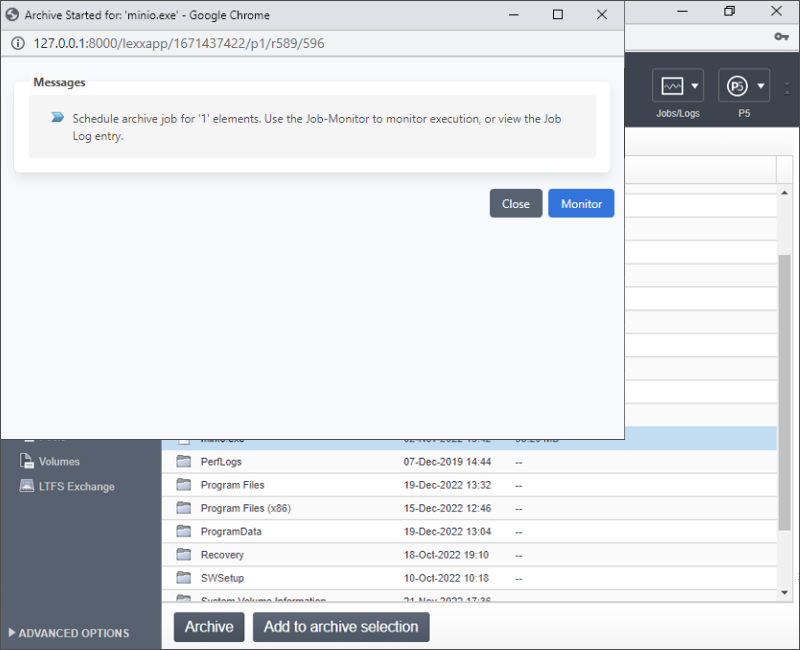The width and height of the screenshot is (800, 650).
Task: Click the file list scroll down arrow
Action: [785, 592]
